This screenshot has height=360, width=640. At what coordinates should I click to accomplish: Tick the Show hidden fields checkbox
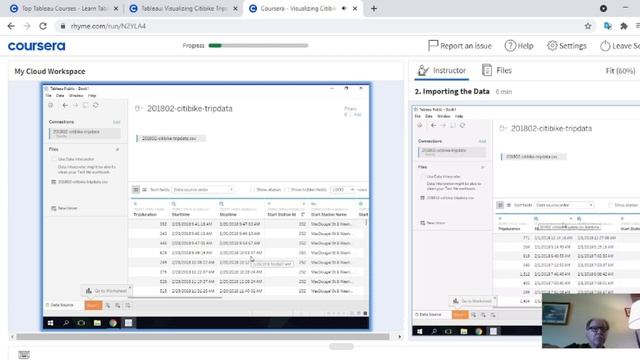287,190
